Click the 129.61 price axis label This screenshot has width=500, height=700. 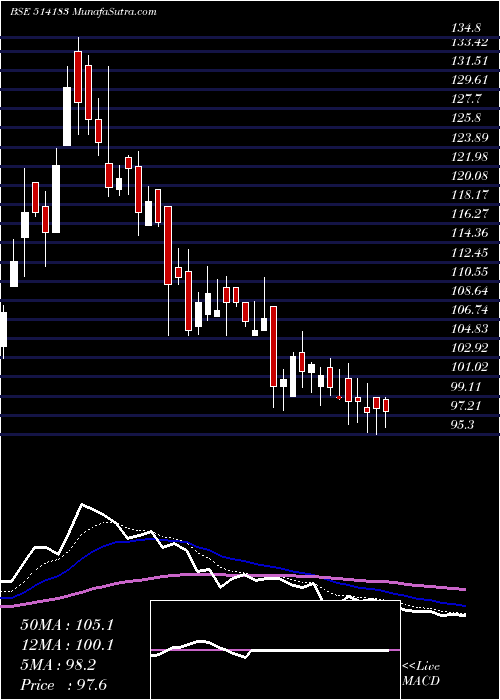pos(471,80)
